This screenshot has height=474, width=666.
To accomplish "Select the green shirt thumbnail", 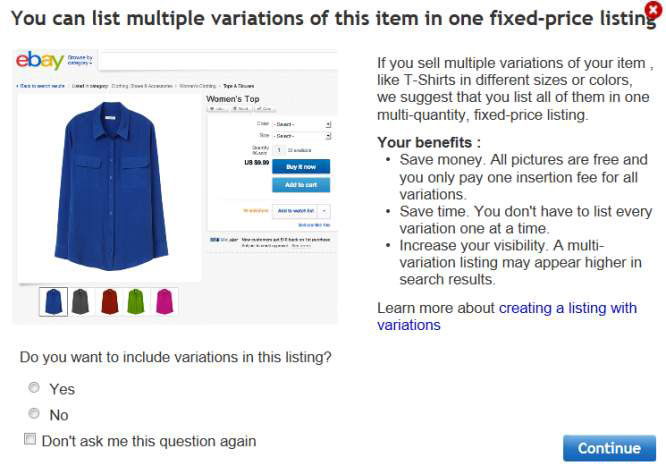I will [x=136, y=301].
